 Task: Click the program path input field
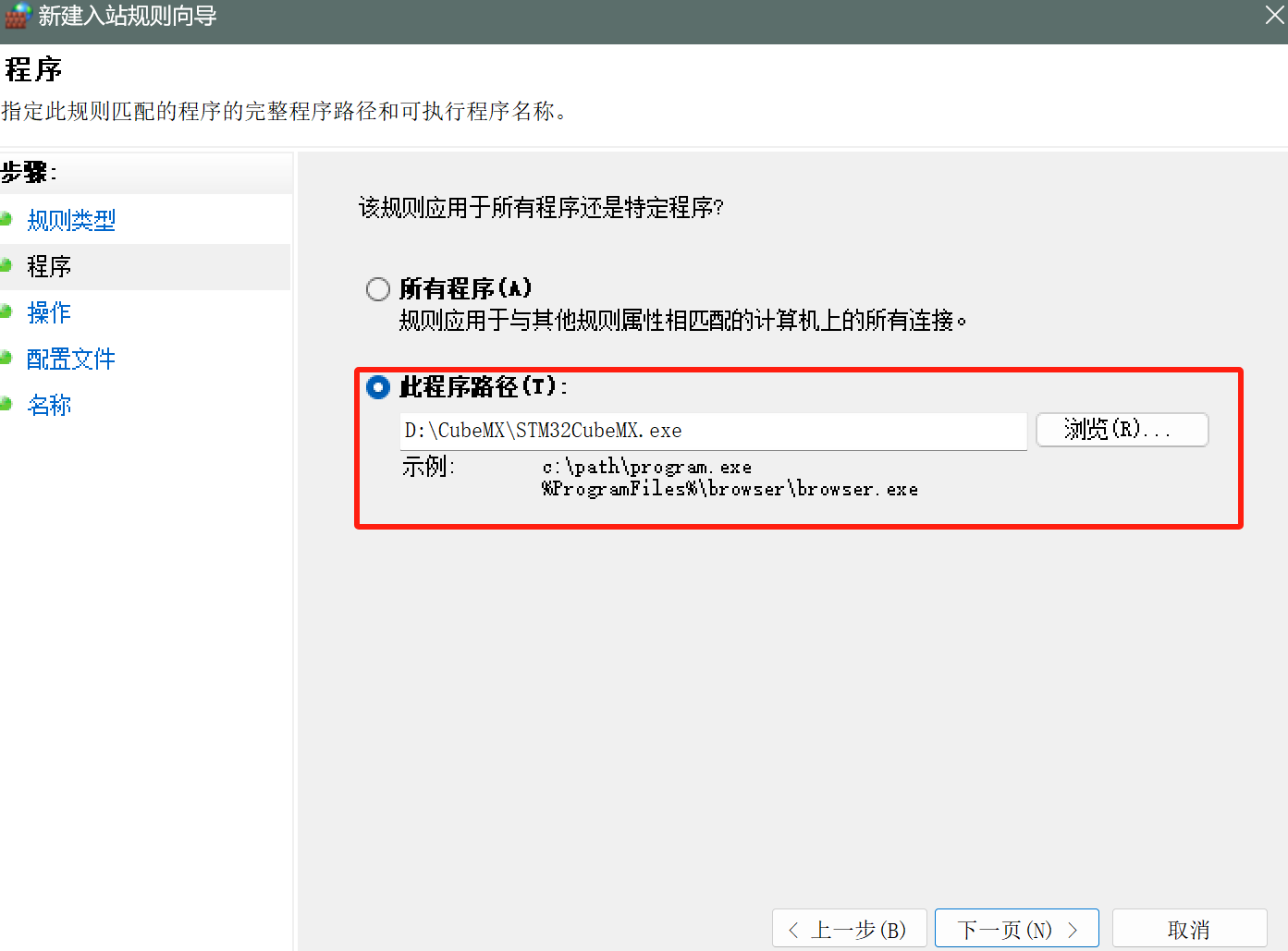coord(713,431)
